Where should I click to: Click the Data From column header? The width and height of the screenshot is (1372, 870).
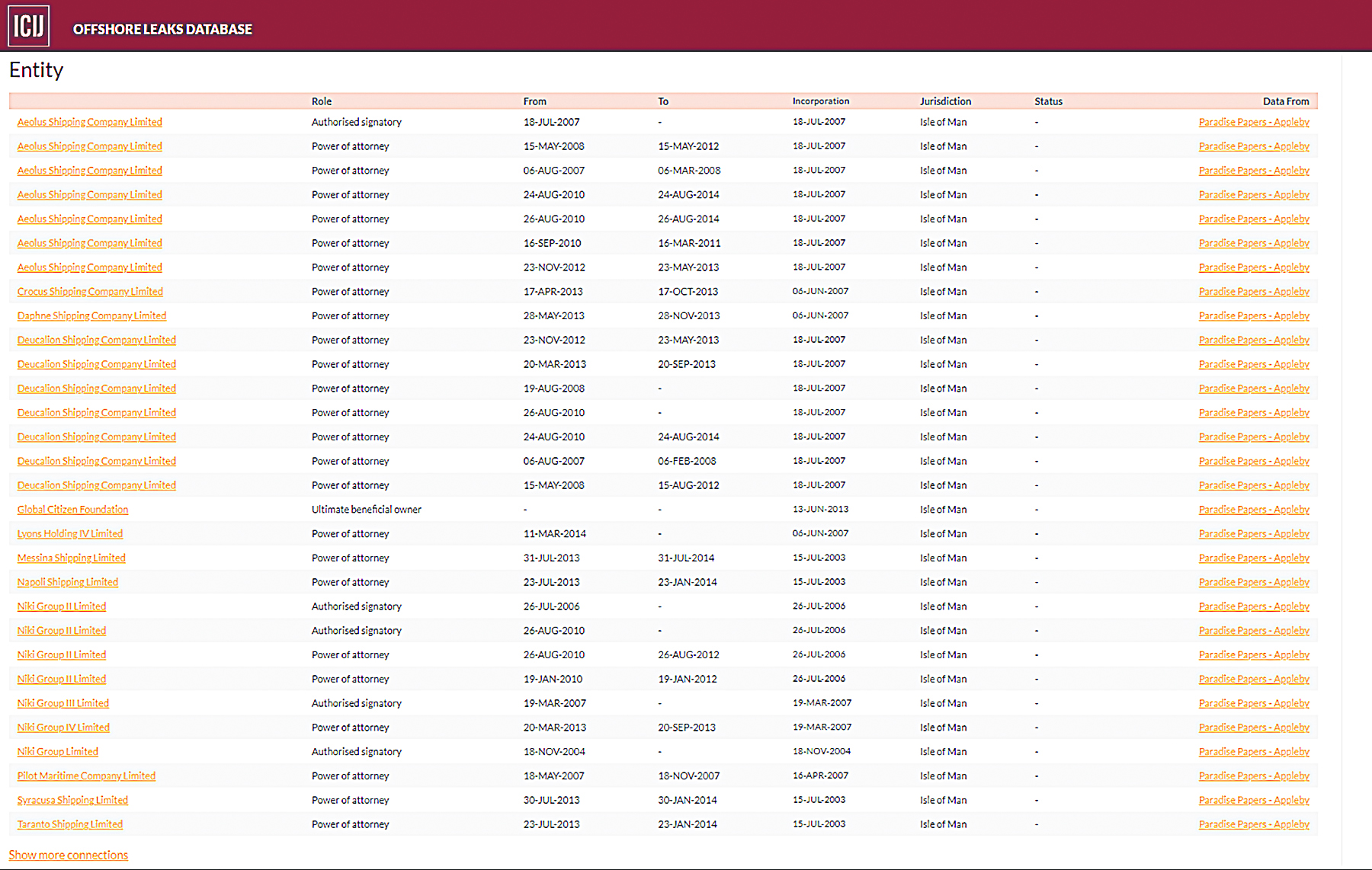click(1286, 101)
